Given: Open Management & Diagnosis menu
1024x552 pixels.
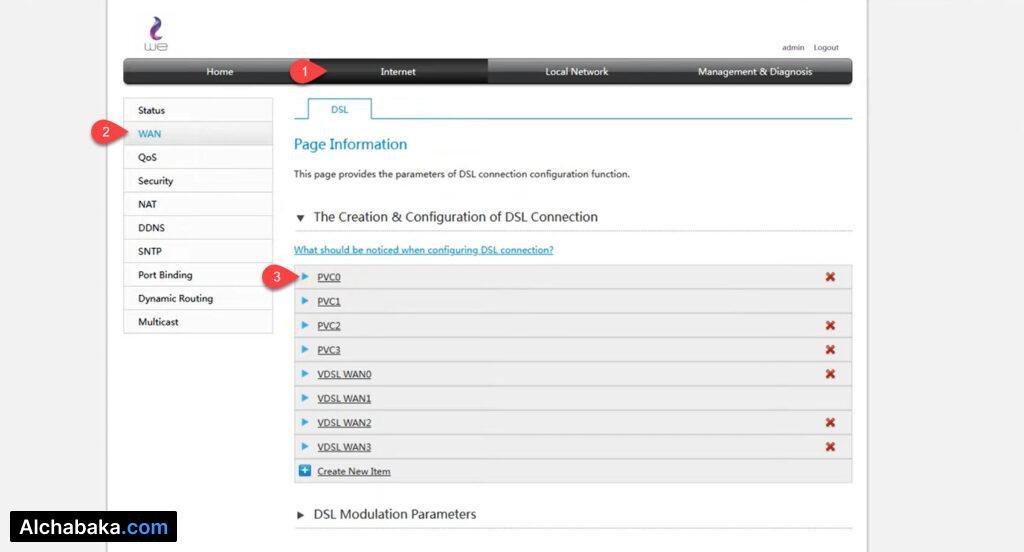Looking at the screenshot, I should (x=754, y=72).
